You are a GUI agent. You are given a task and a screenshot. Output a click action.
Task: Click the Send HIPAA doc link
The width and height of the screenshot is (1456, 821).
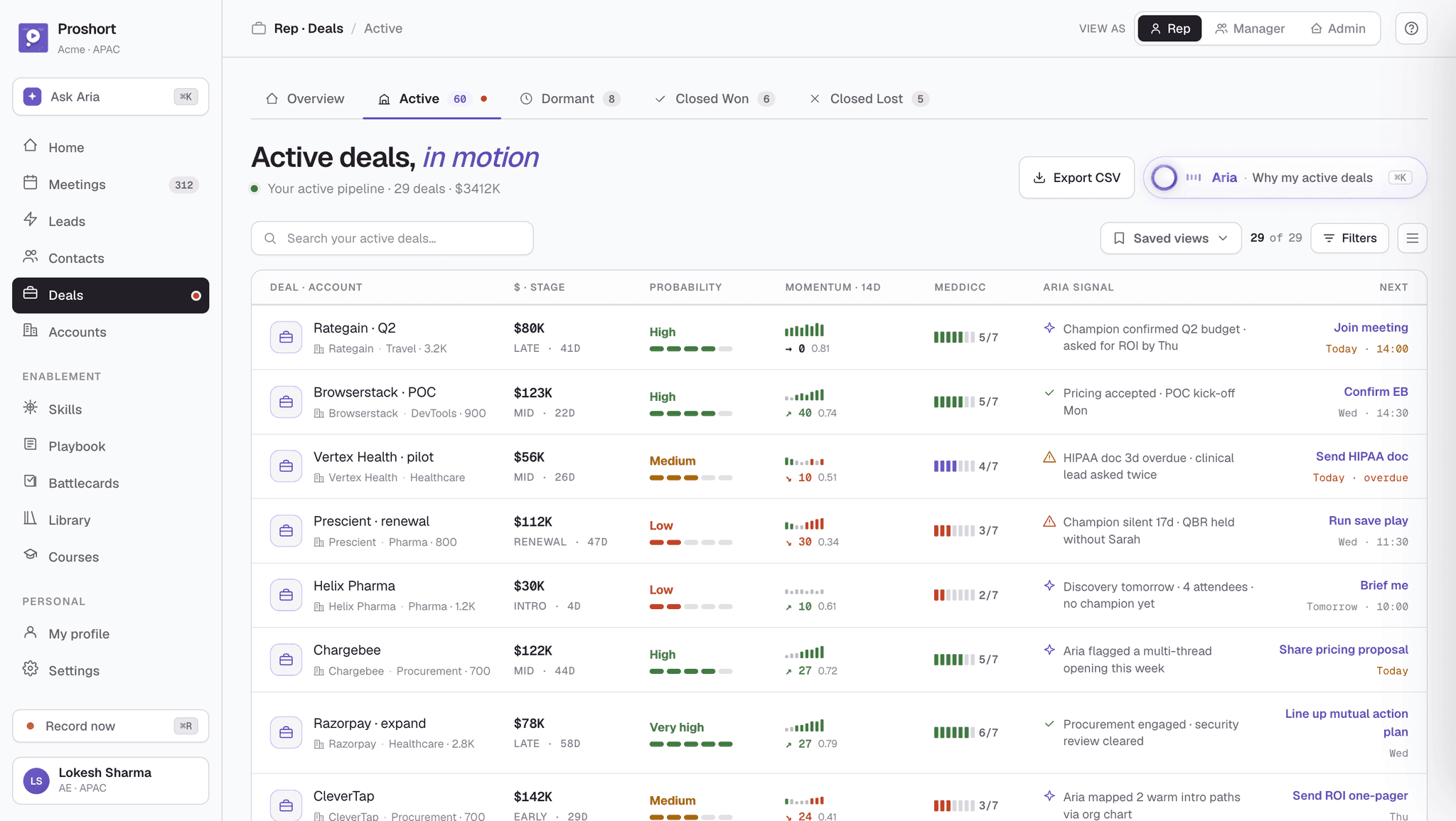click(x=1362, y=456)
